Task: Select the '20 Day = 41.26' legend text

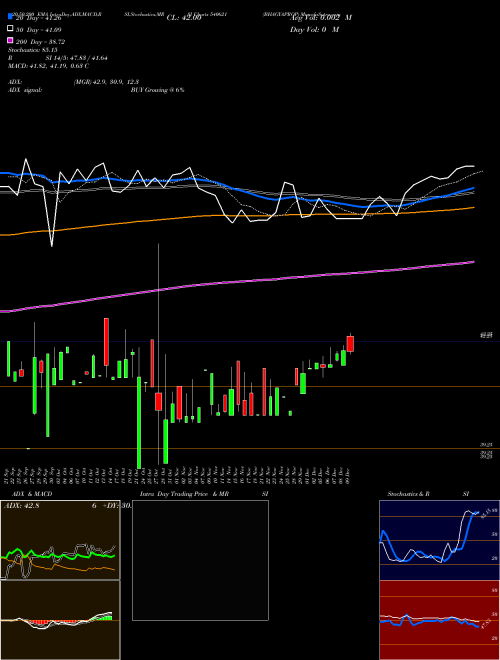Action: coord(38,18)
